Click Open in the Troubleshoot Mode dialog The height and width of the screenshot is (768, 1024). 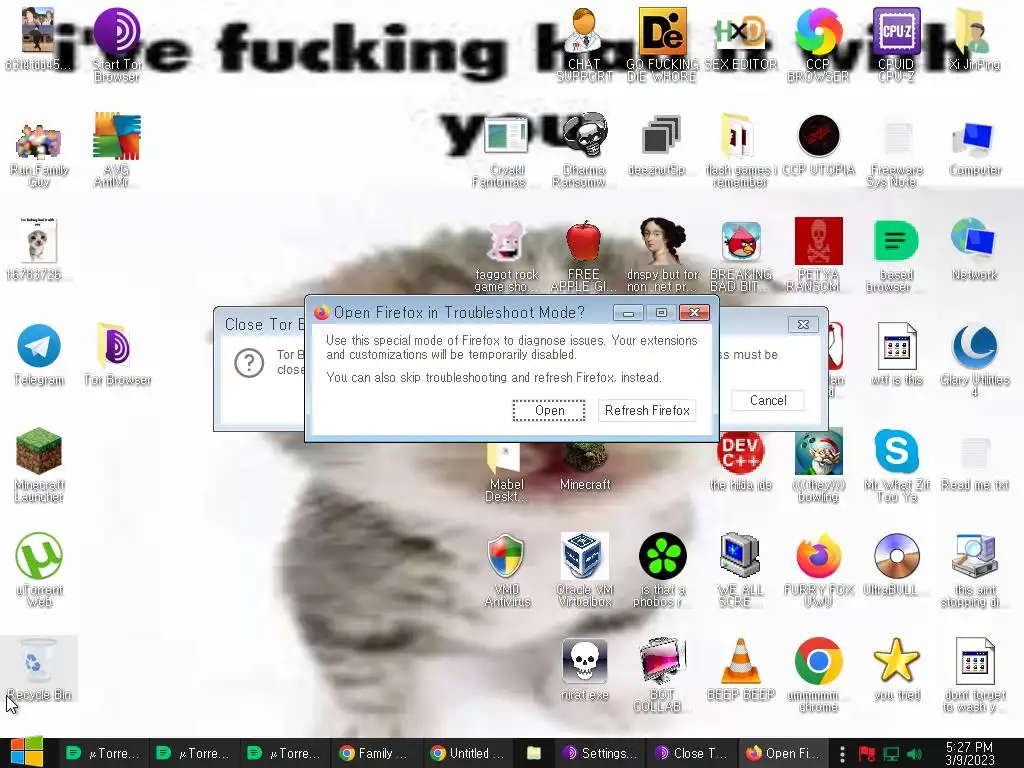549,410
